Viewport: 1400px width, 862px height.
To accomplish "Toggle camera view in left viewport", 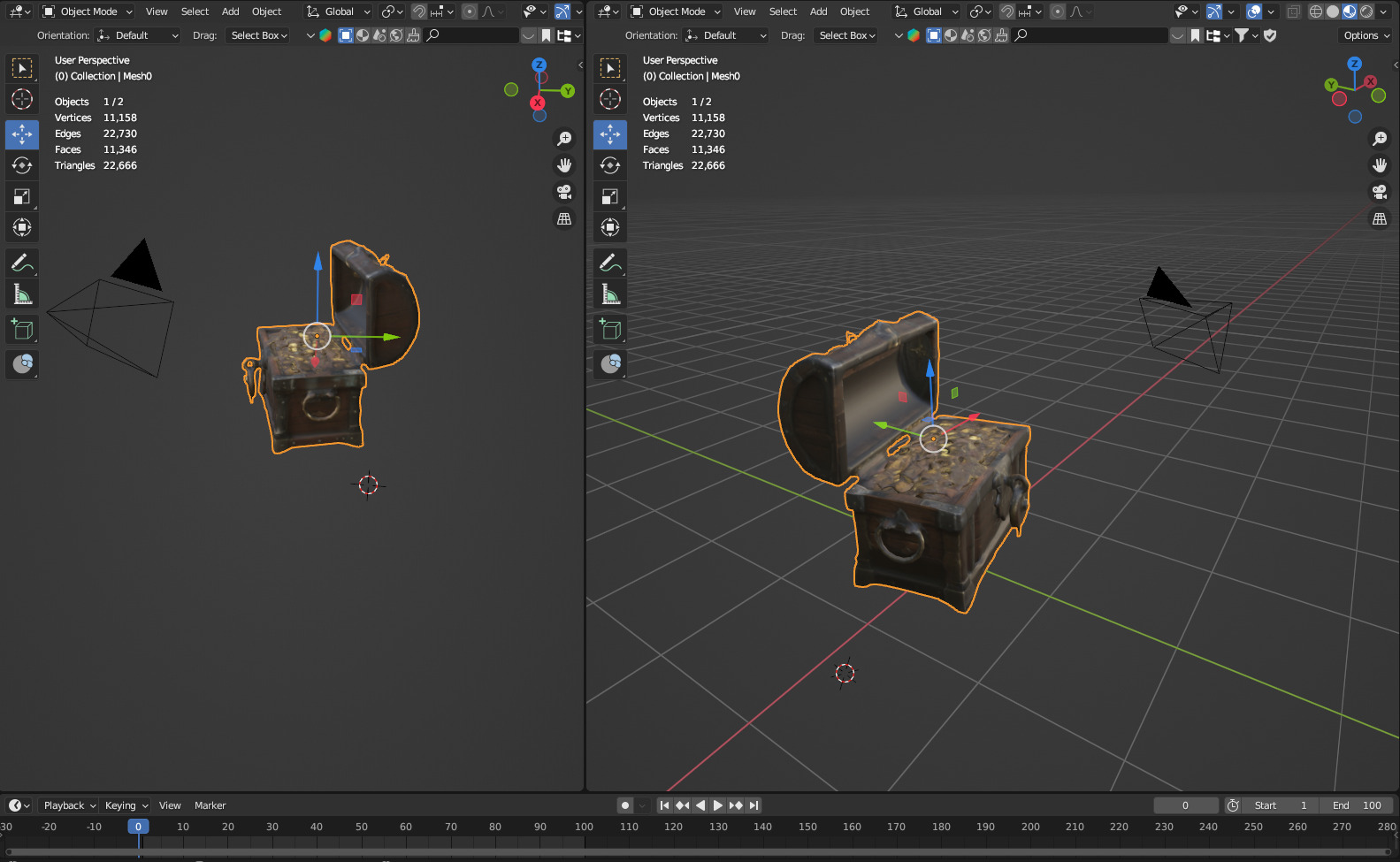I will (x=564, y=192).
